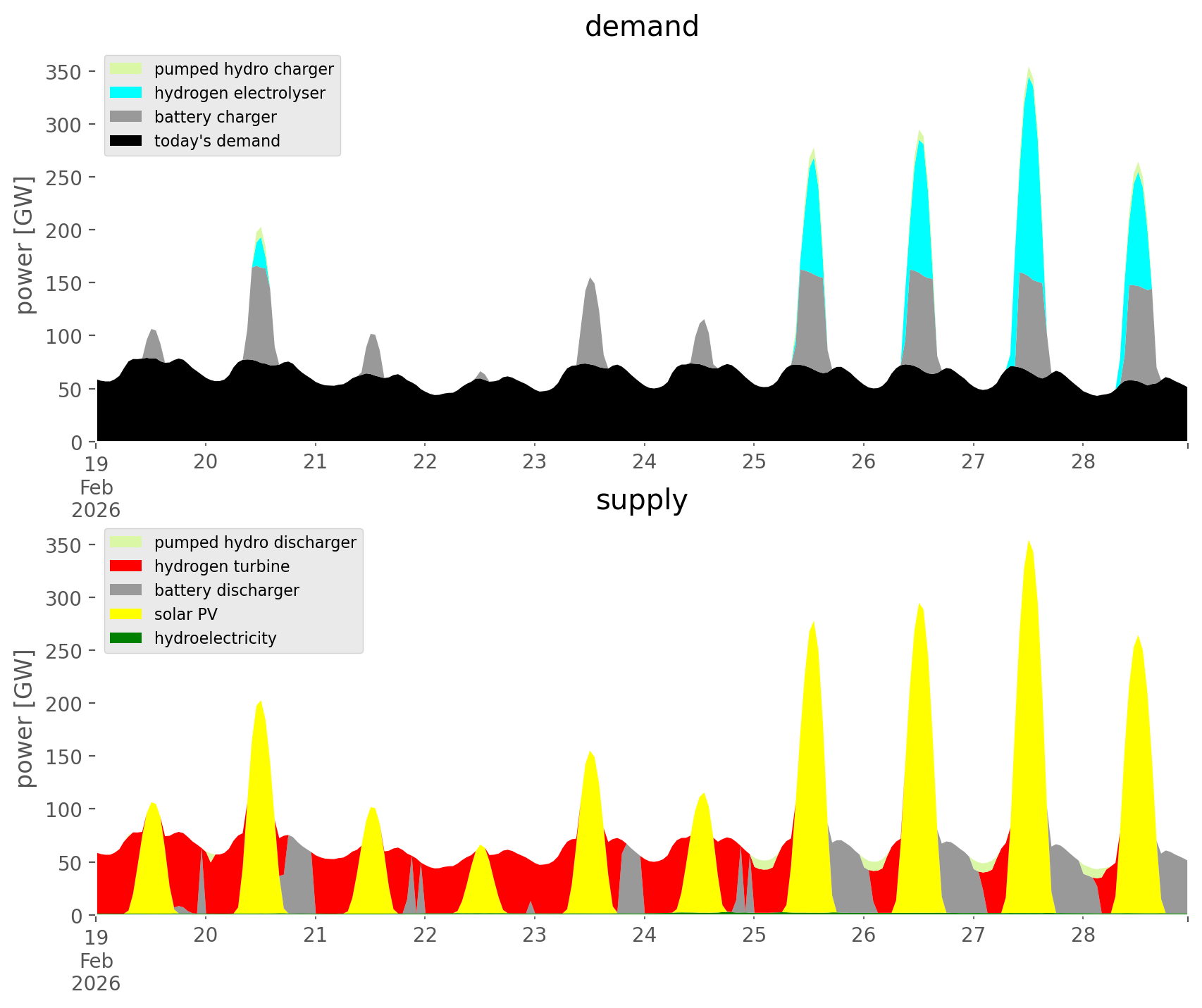Click the hydrogen electrolyser legend text label

pos(240,93)
